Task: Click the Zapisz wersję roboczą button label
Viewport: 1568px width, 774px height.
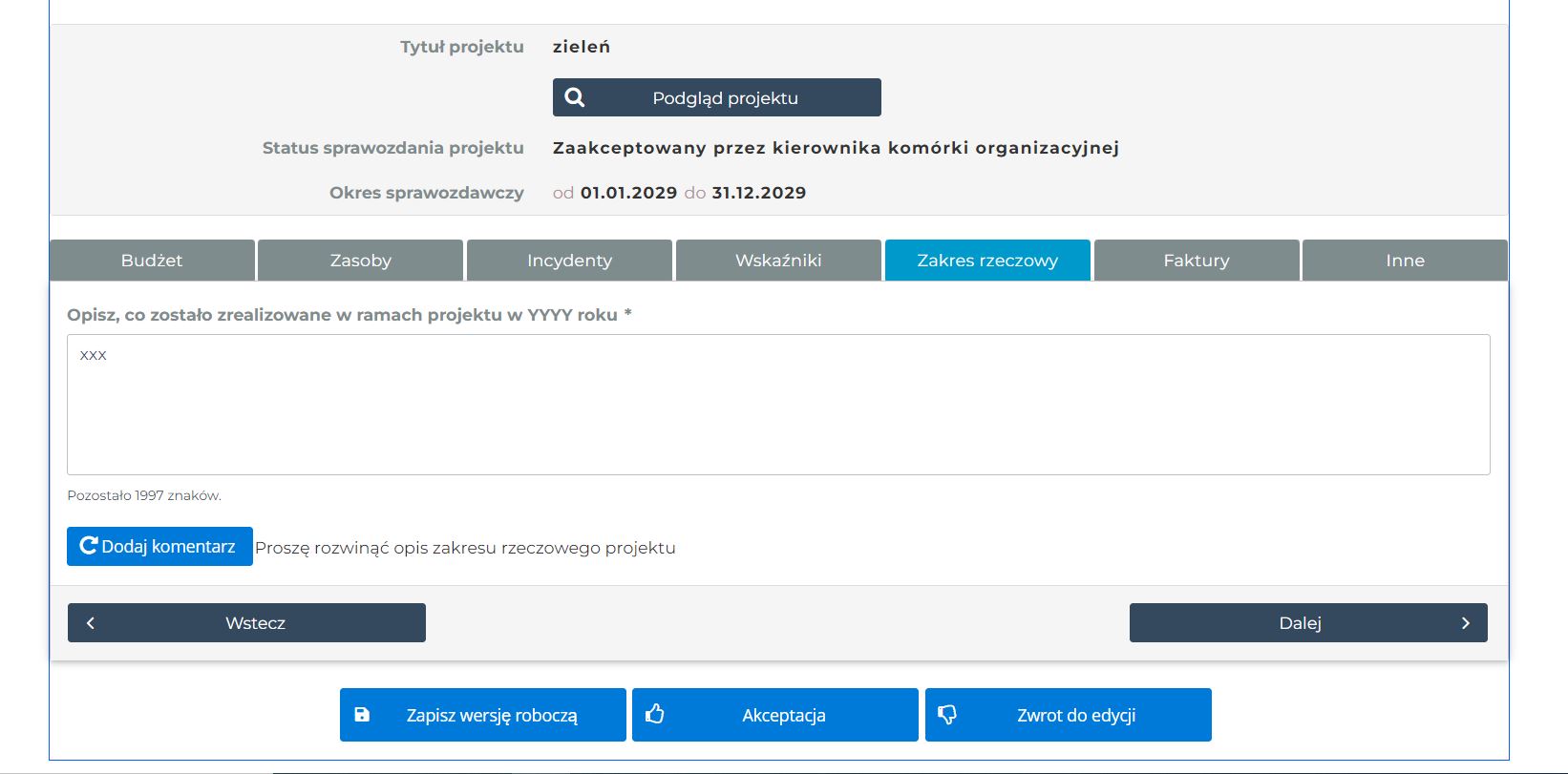Action: coord(492,716)
